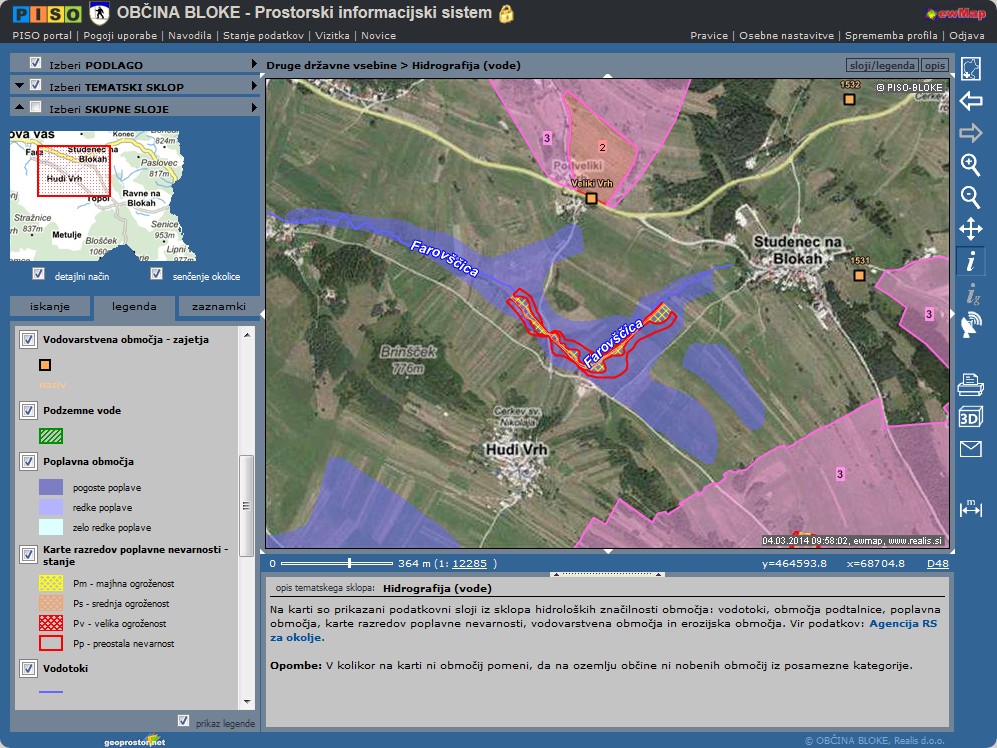Uncheck the 'detajlni način' checkbox

click(39, 274)
